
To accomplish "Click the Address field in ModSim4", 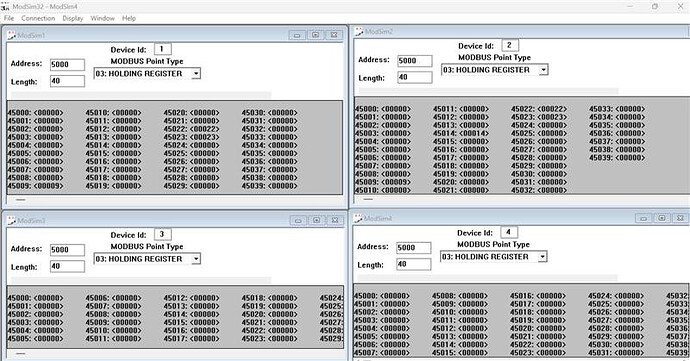I will [x=414, y=248].
